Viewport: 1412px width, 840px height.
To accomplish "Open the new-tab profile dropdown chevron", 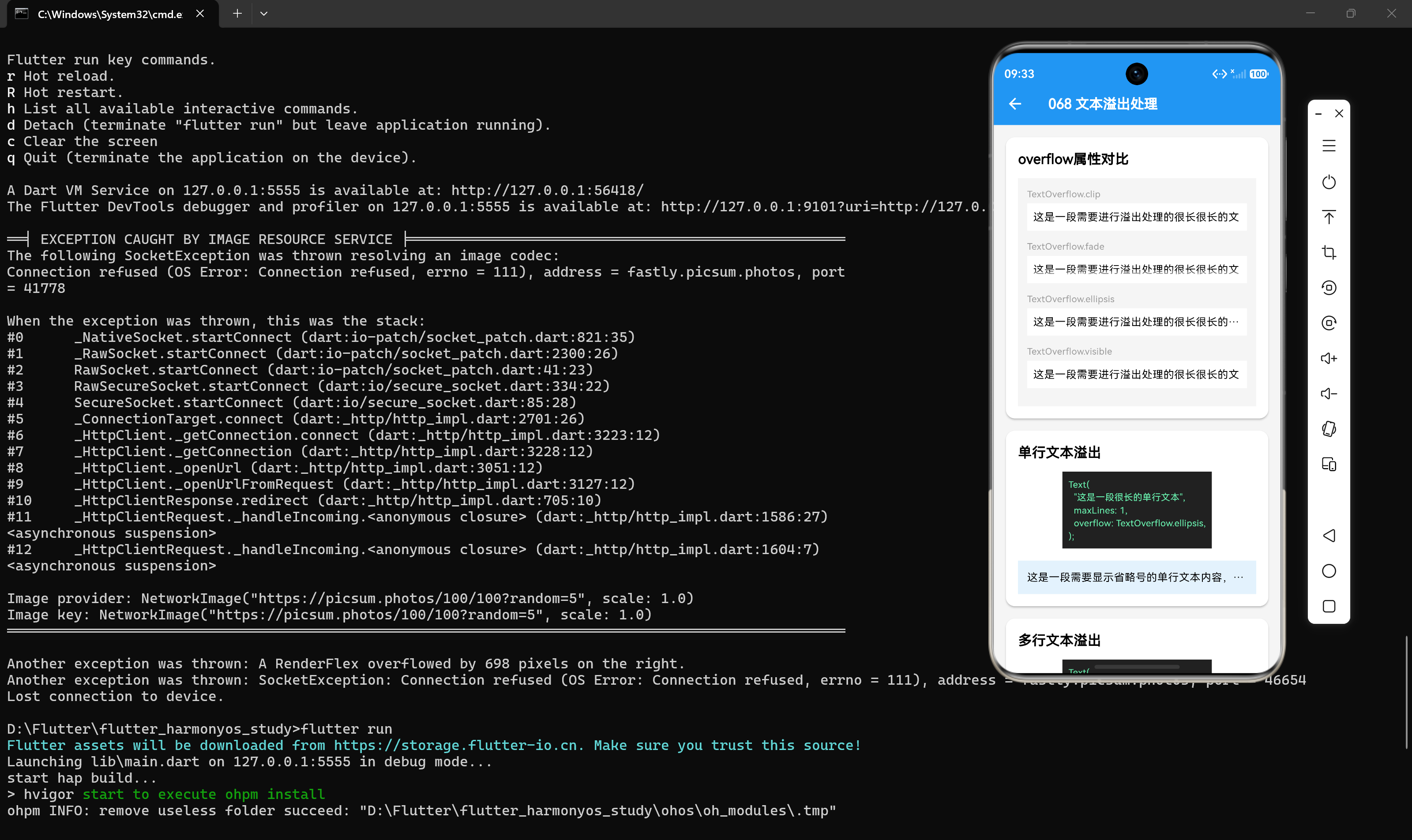I will pos(264,14).
